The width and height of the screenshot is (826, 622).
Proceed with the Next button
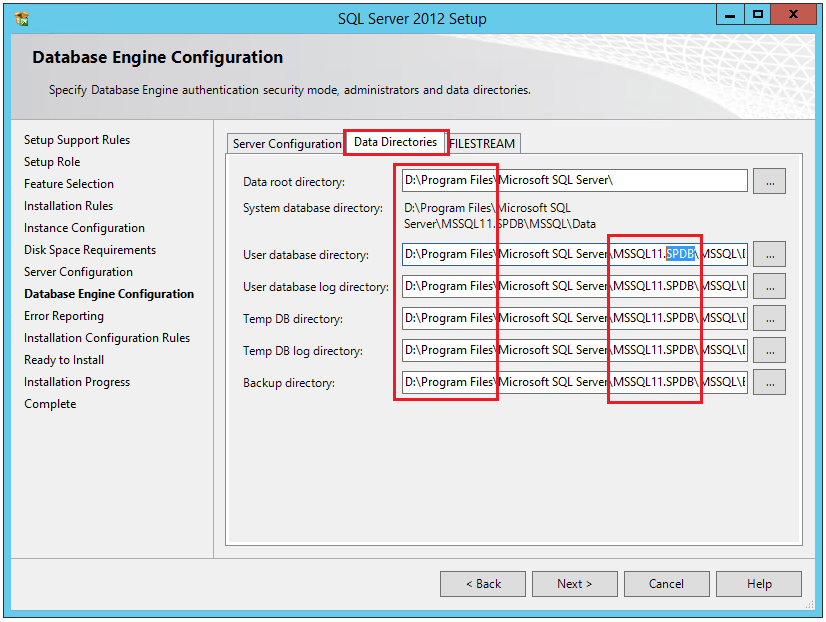click(575, 584)
